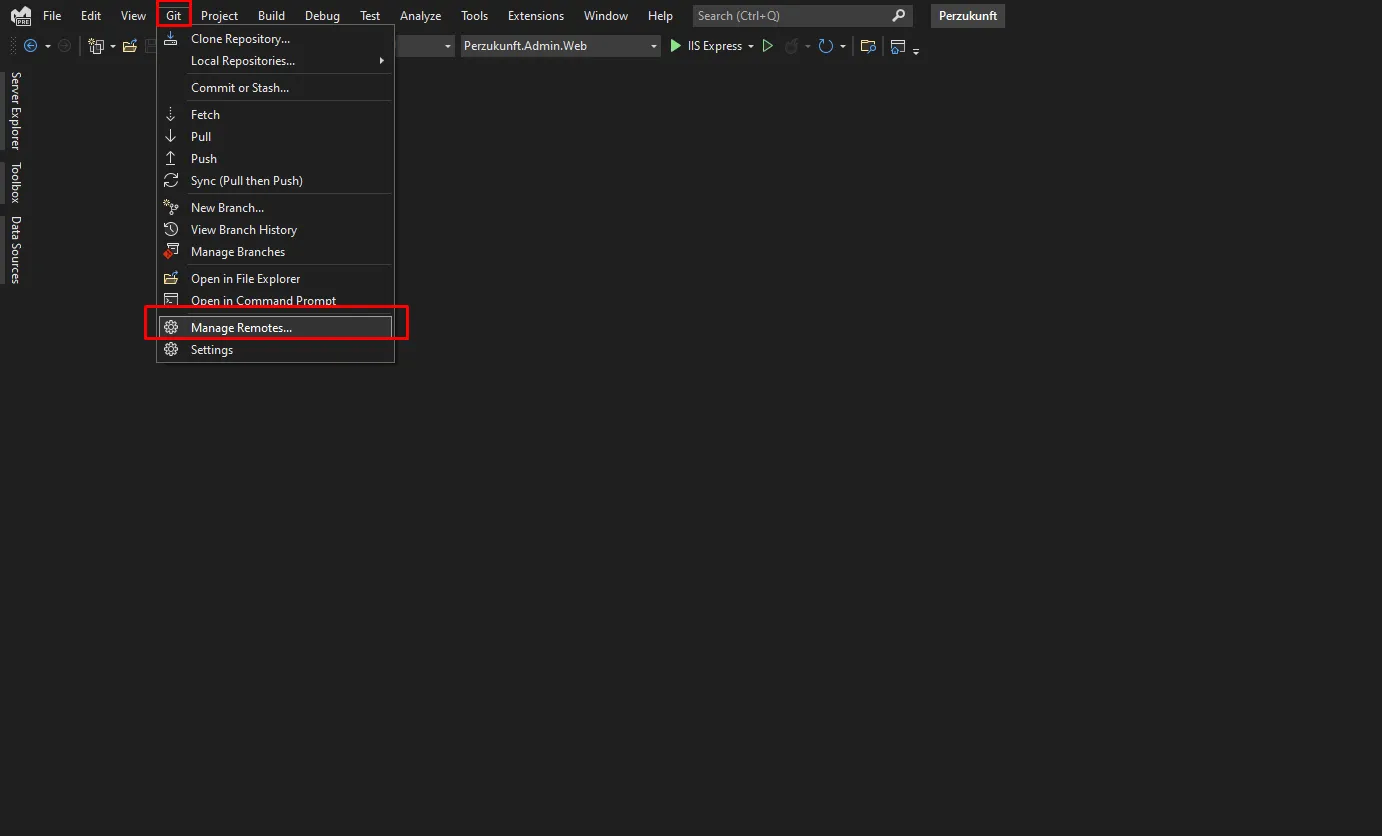Open the dropdown arrow next to the refresh icon

pos(843,47)
